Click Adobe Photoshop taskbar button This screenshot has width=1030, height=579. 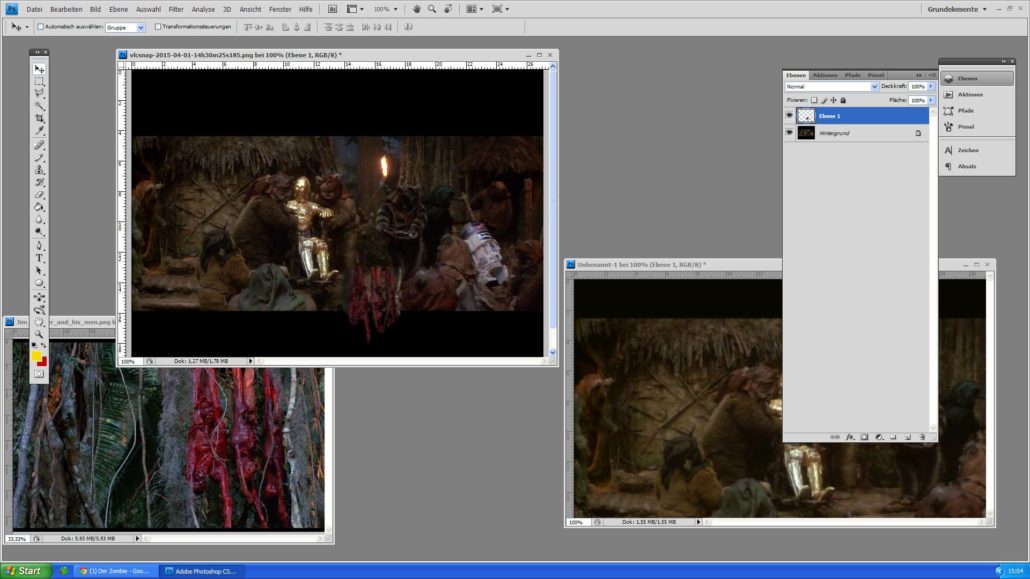[x=202, y=571]
